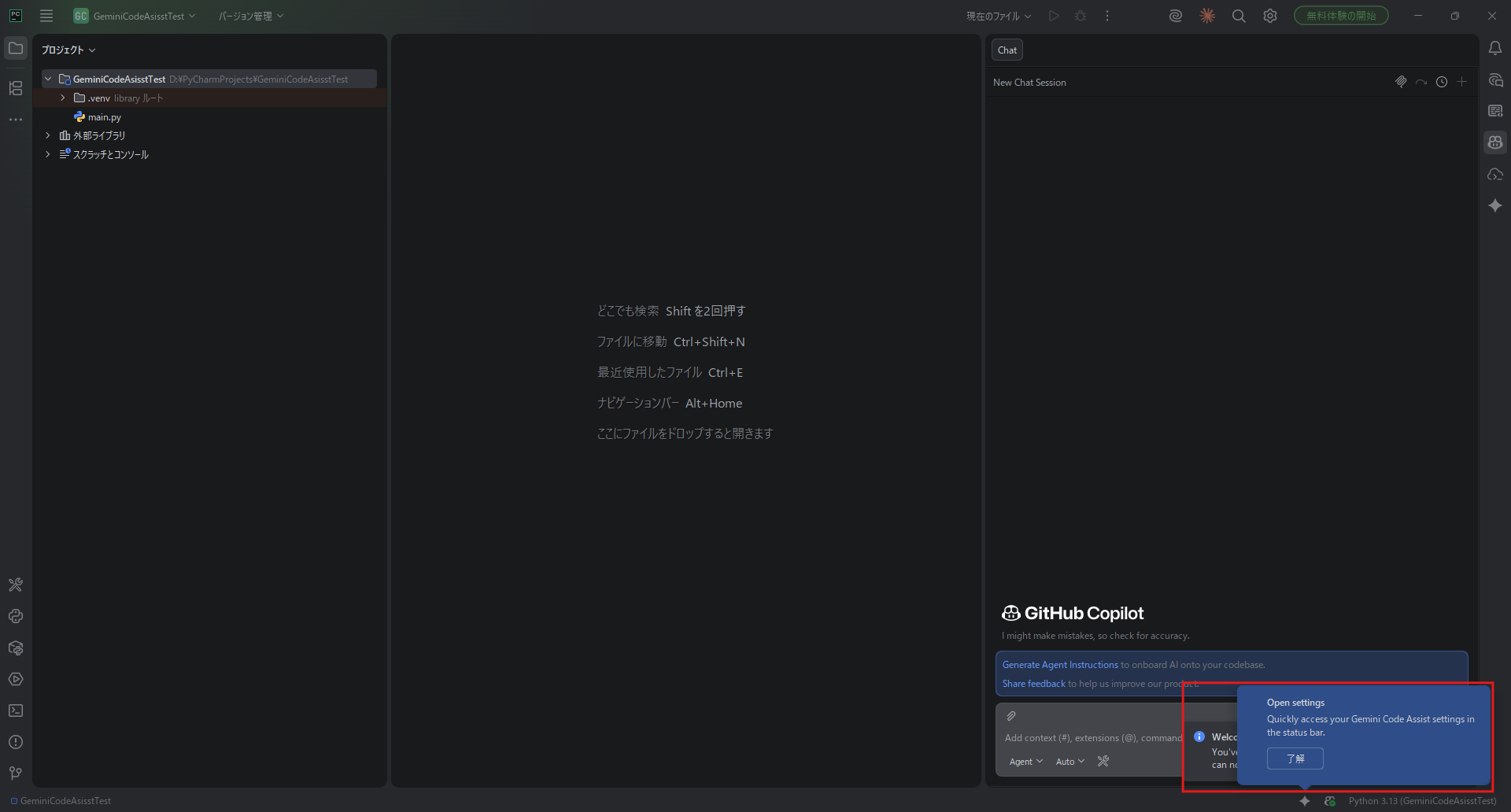Open the Terminal tool window
This screenshot has height=812, width=1511.
coord(16,710)
